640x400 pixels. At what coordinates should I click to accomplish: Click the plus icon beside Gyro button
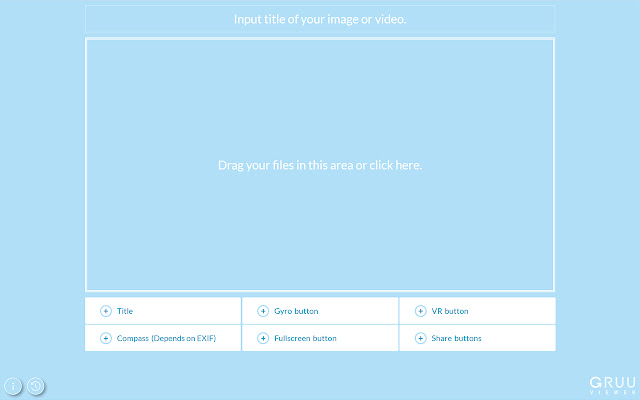(263, 311)
